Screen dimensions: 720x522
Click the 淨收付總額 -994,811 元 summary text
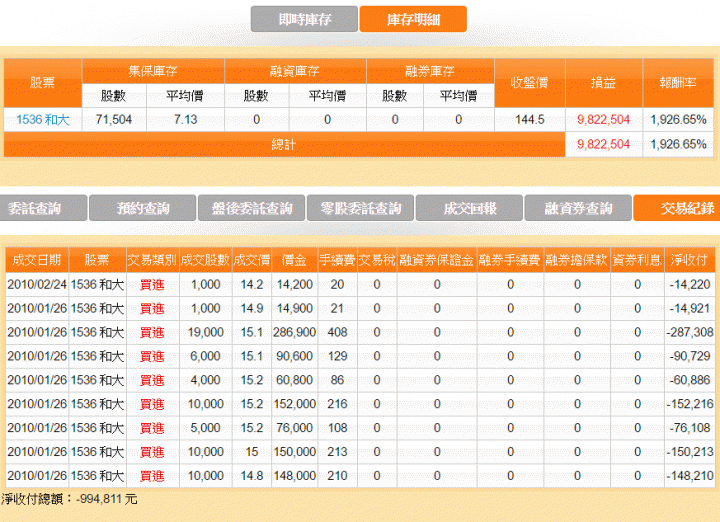pyautogui.click(x=69, y=499)
